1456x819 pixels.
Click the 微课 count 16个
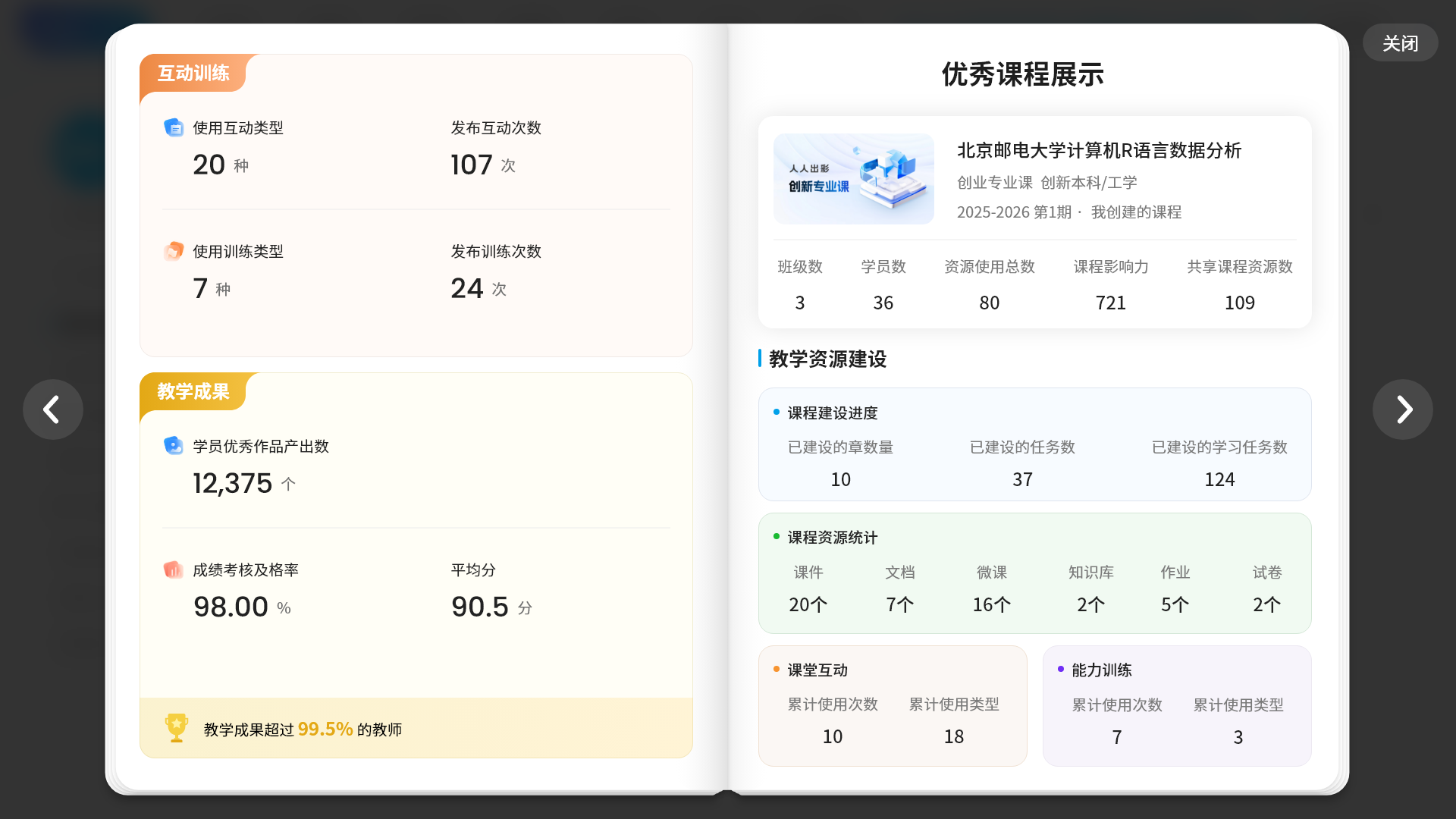pyautogui.click(x=992, y=604)
